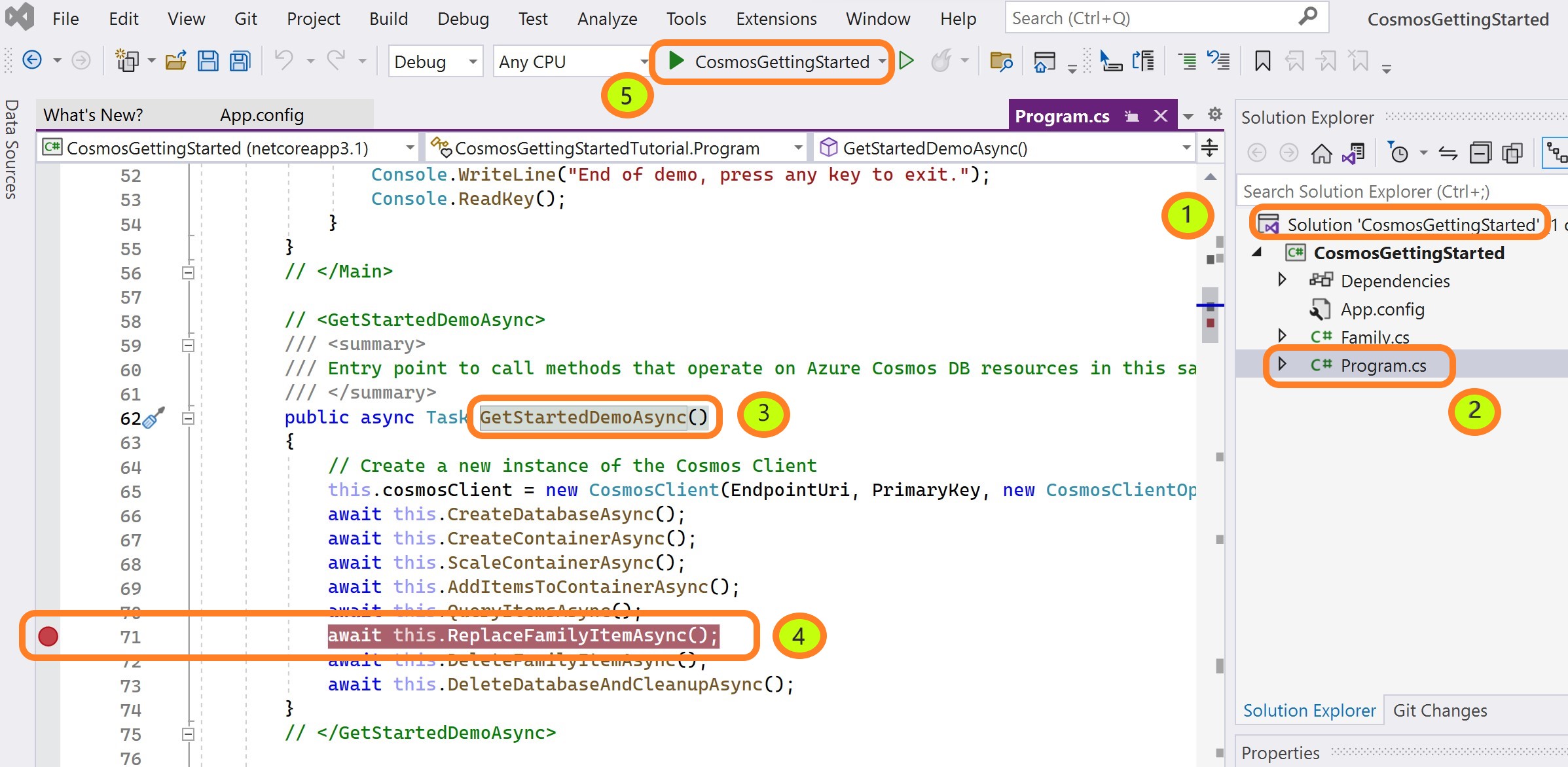
Task: Click Collapse All icon in Solution Explorer
Action: 1480,154
